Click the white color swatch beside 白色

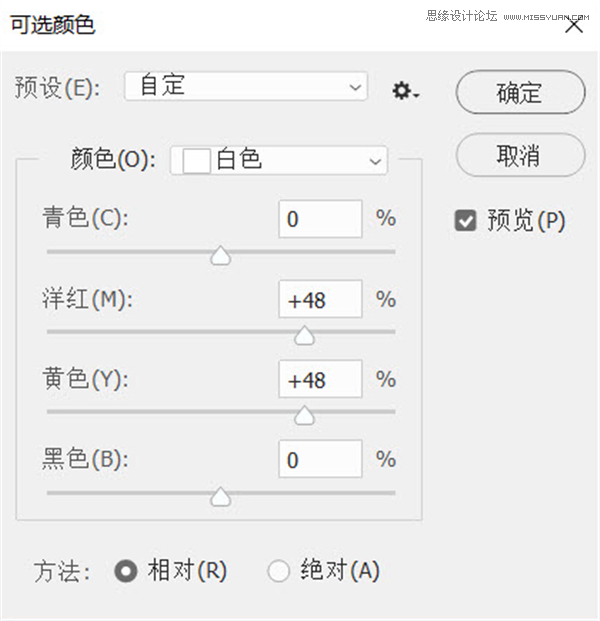tap(196, 161)
